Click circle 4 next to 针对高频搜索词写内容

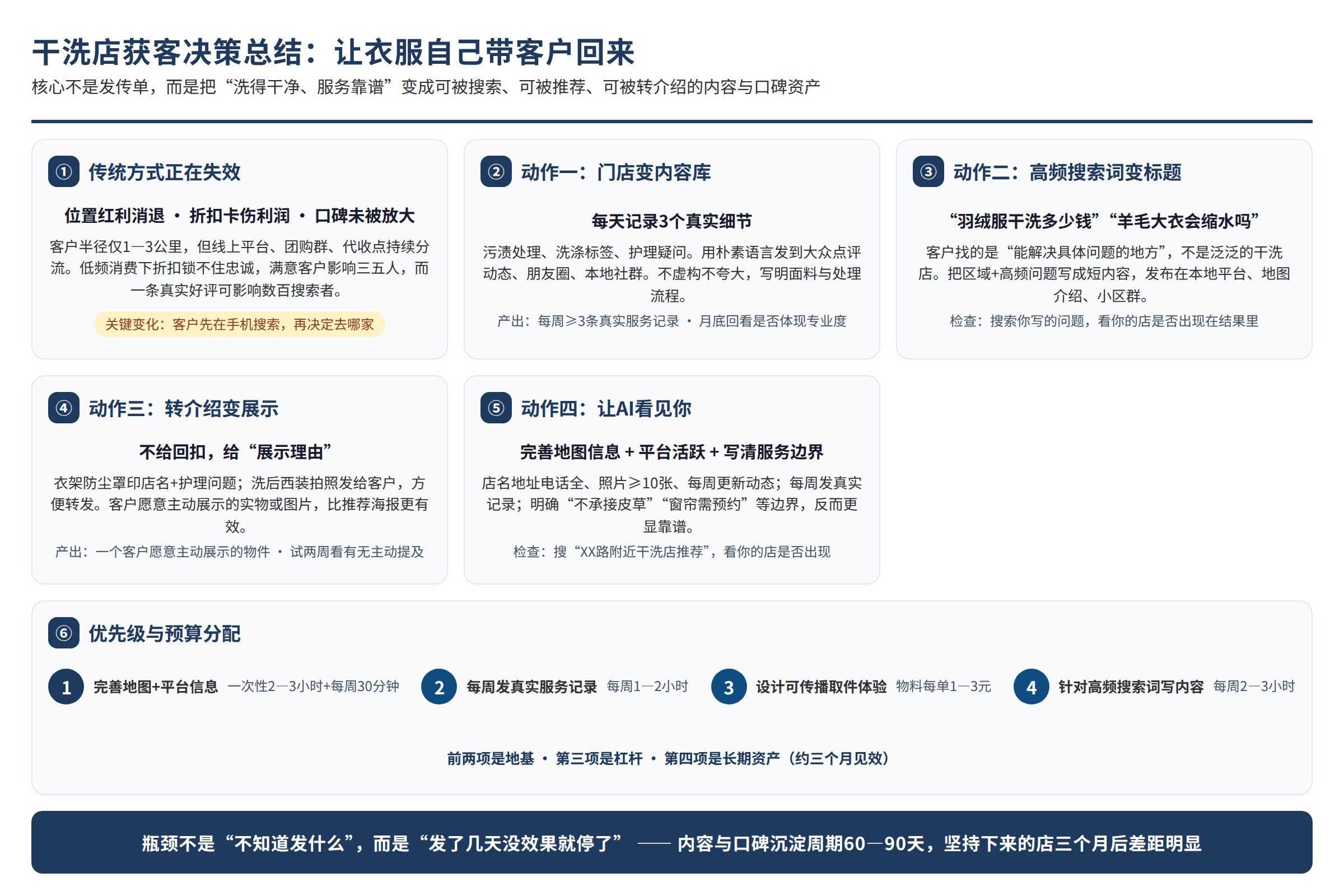point(1032,687)
